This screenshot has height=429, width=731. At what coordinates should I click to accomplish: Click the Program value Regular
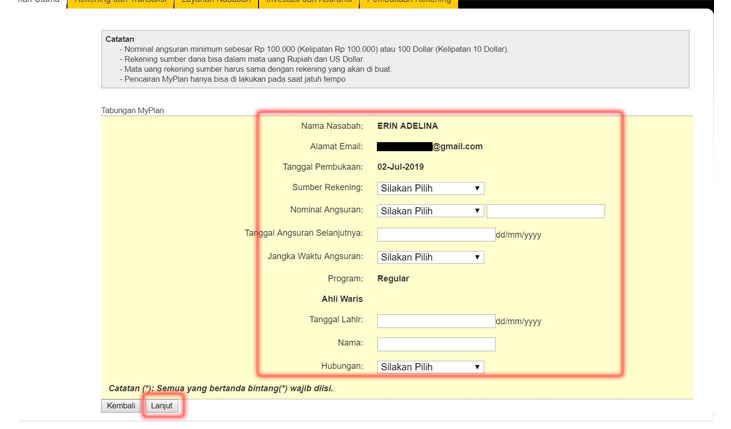[x=393, y=279]
